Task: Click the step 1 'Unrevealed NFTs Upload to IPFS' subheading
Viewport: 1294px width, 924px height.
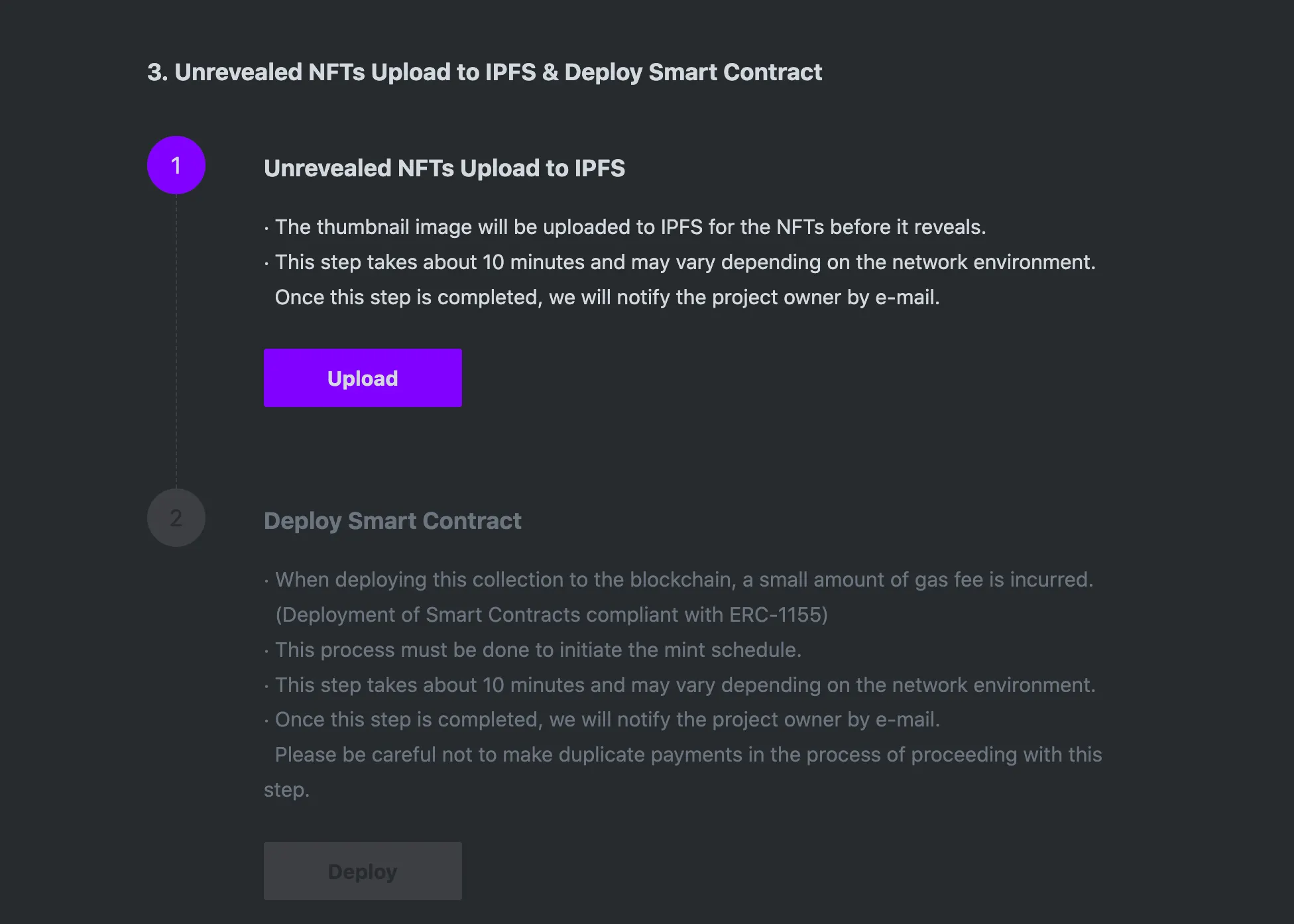Action: [x=444, y=168]
